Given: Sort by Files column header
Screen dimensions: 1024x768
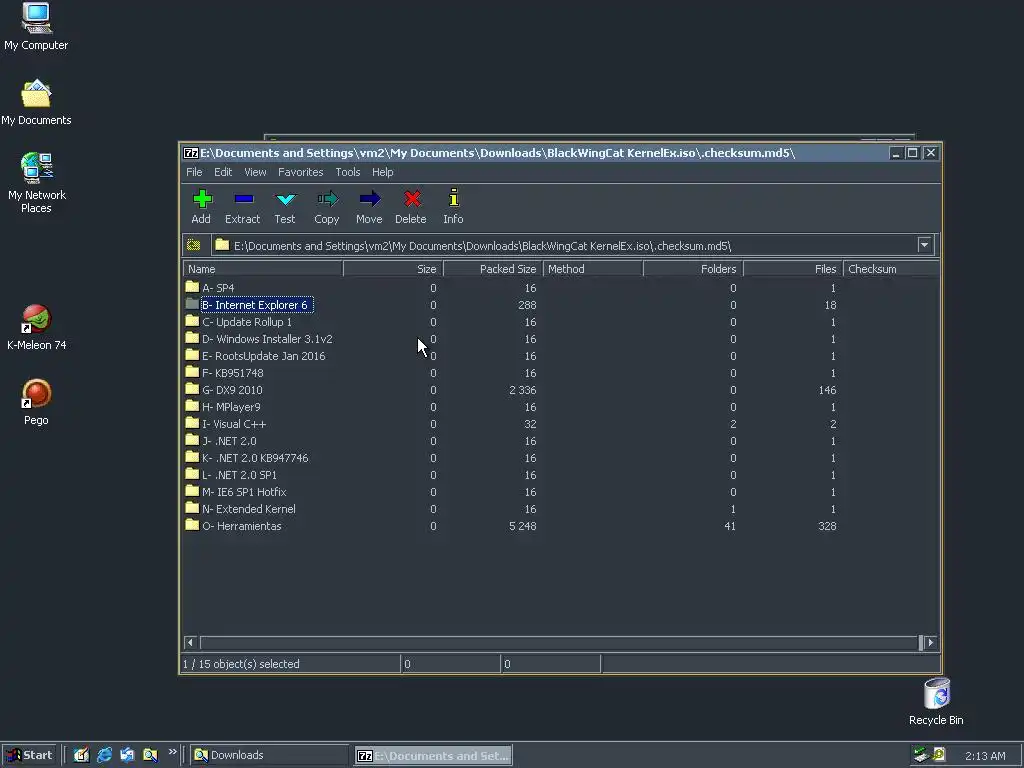Looking at the screenshot, I should [793, 269].
